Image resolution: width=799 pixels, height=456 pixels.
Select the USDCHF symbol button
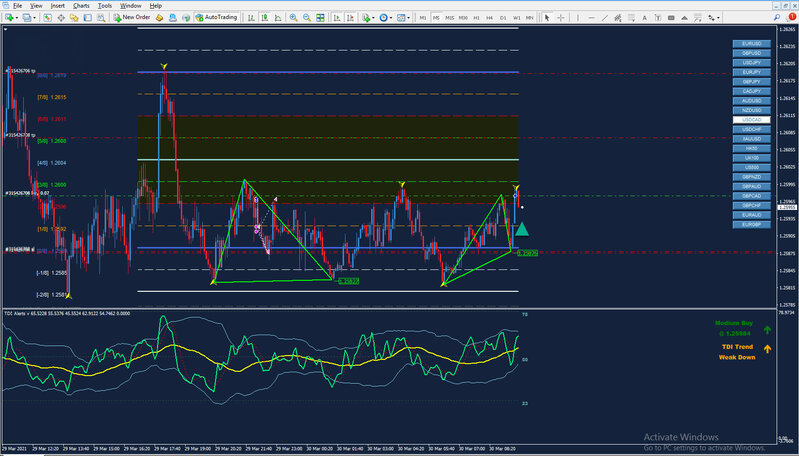[750, 129]
